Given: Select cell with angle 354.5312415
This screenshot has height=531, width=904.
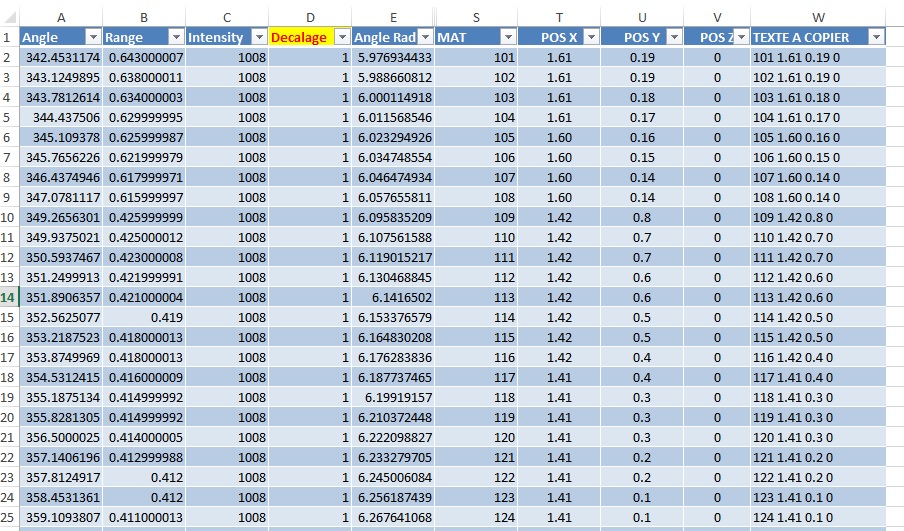Looking at the screenshot, I should click(61, 378).
